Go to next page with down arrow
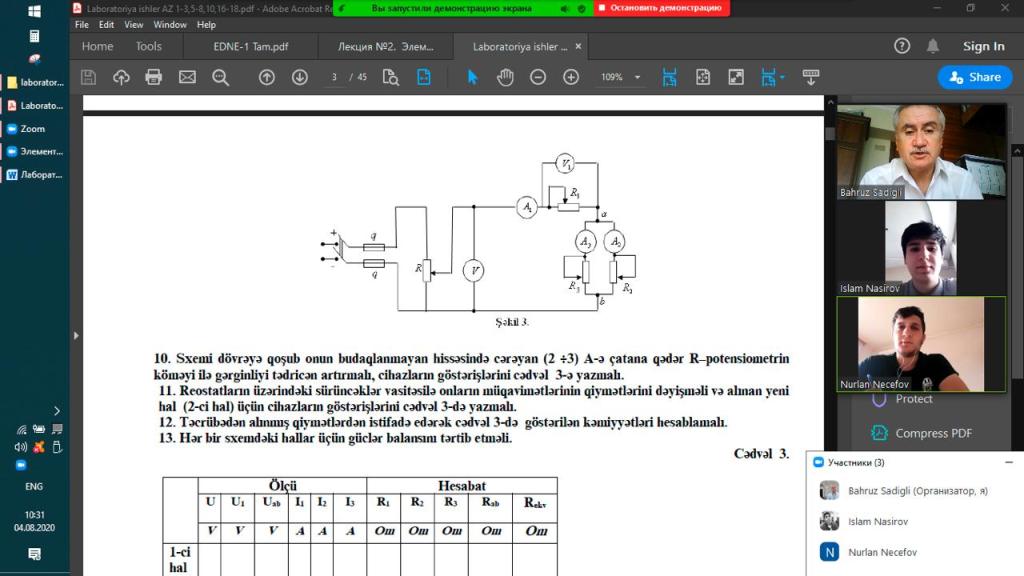Viewport: 1024px width, 576px height. tap(300, 77)
